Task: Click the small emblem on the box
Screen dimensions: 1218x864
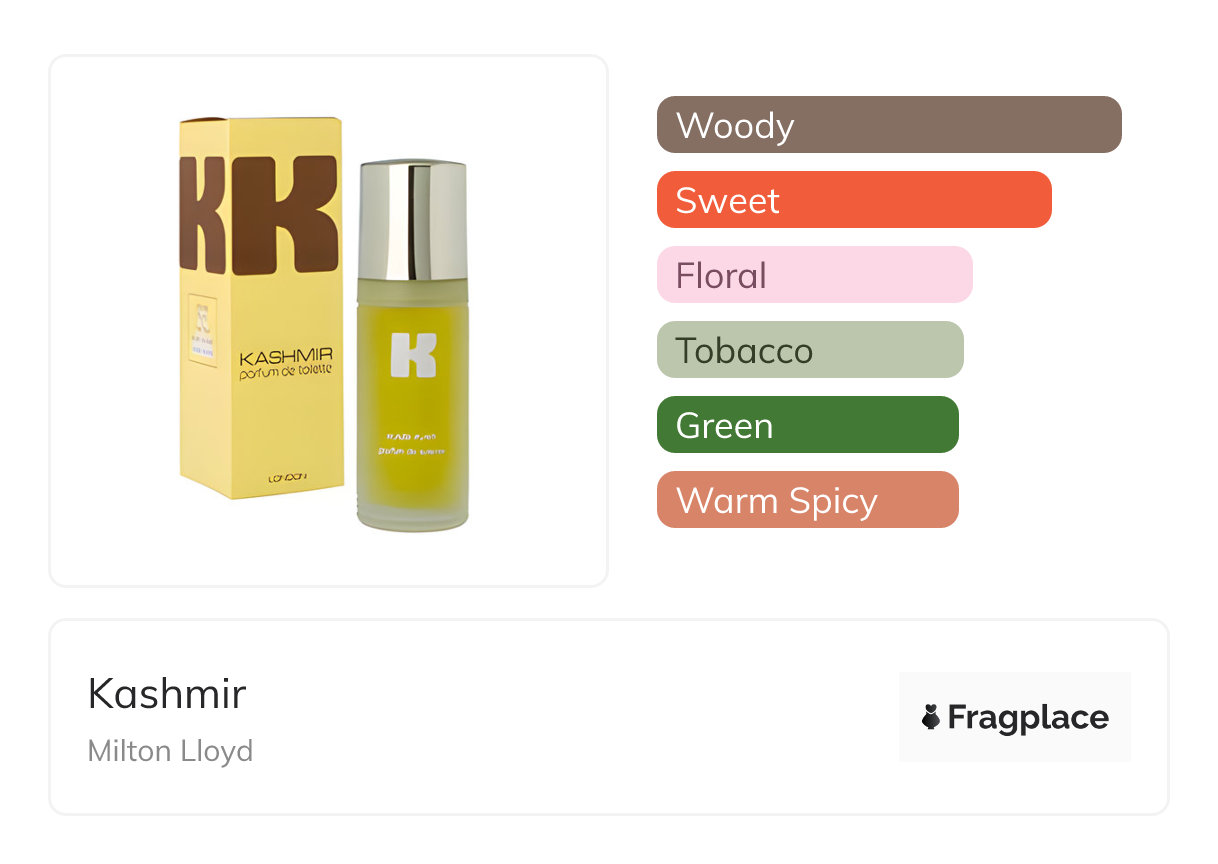Action: click(x=201, y=333)
